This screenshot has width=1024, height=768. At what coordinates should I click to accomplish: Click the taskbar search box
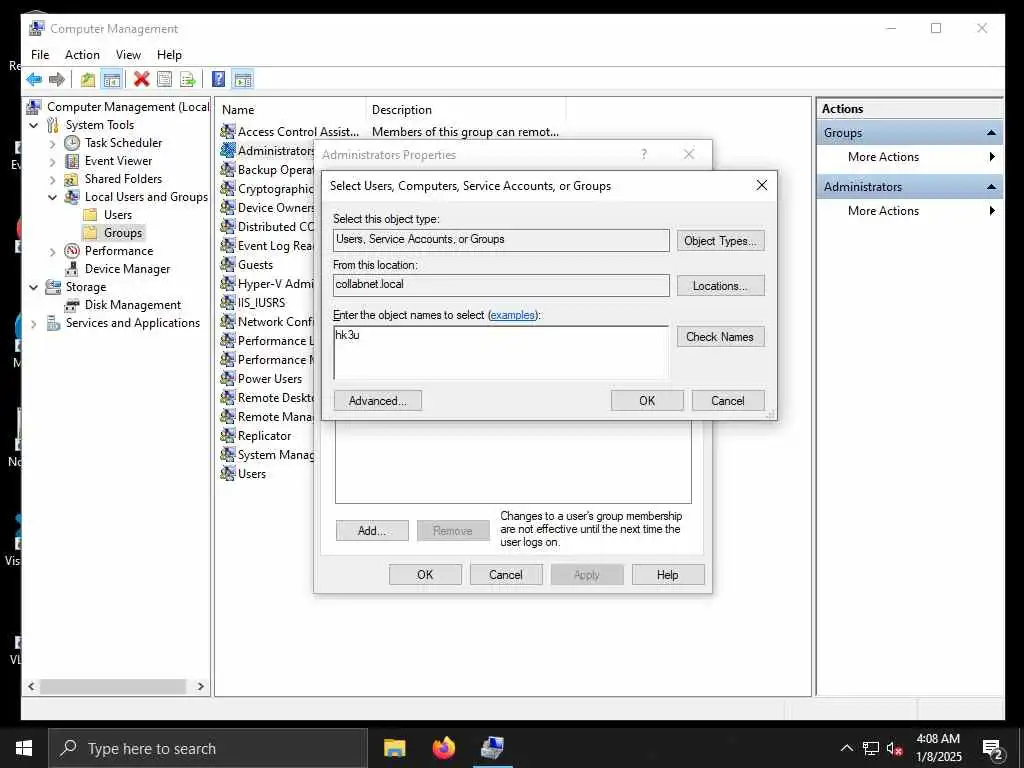[208, 748]
